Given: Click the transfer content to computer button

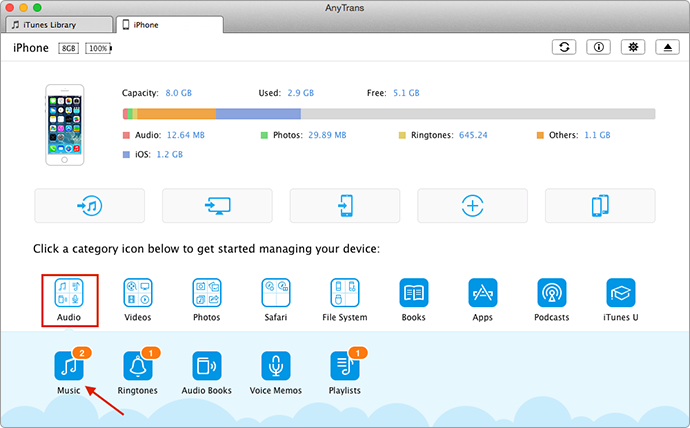Looking at the screenshot, I should pos(217,205).
